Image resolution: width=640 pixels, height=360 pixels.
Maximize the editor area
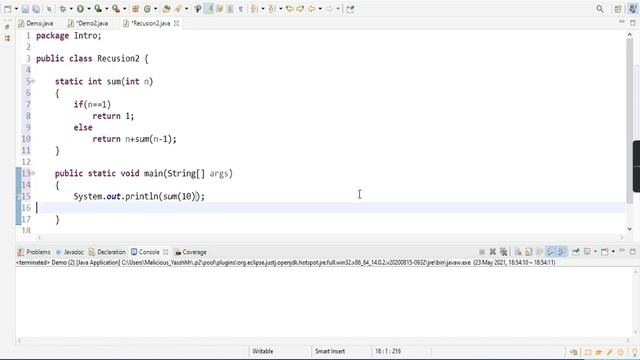click(633, 22)
